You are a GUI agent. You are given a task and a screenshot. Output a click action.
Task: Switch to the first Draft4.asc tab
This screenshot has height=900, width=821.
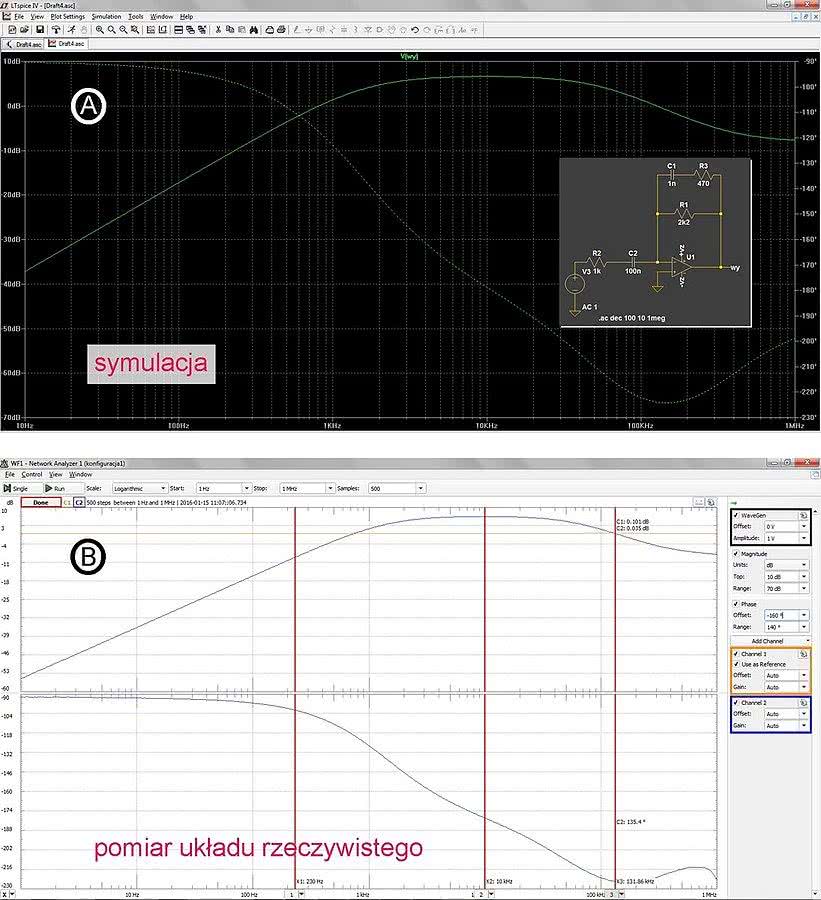[25, 44]
